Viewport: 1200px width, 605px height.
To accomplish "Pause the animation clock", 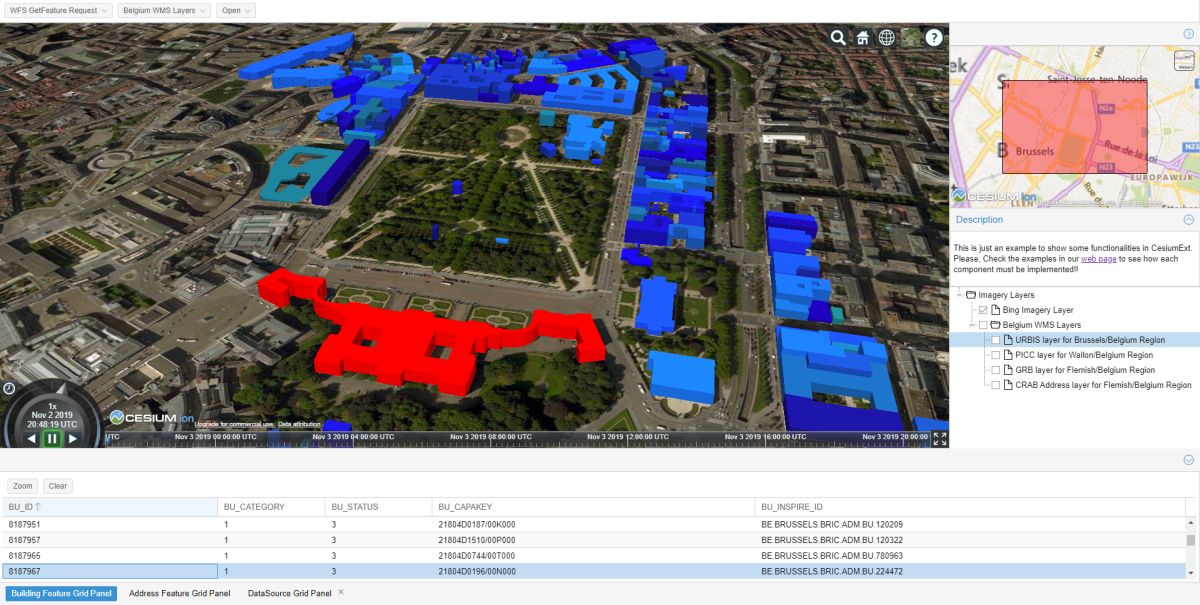I will point(51,438).
